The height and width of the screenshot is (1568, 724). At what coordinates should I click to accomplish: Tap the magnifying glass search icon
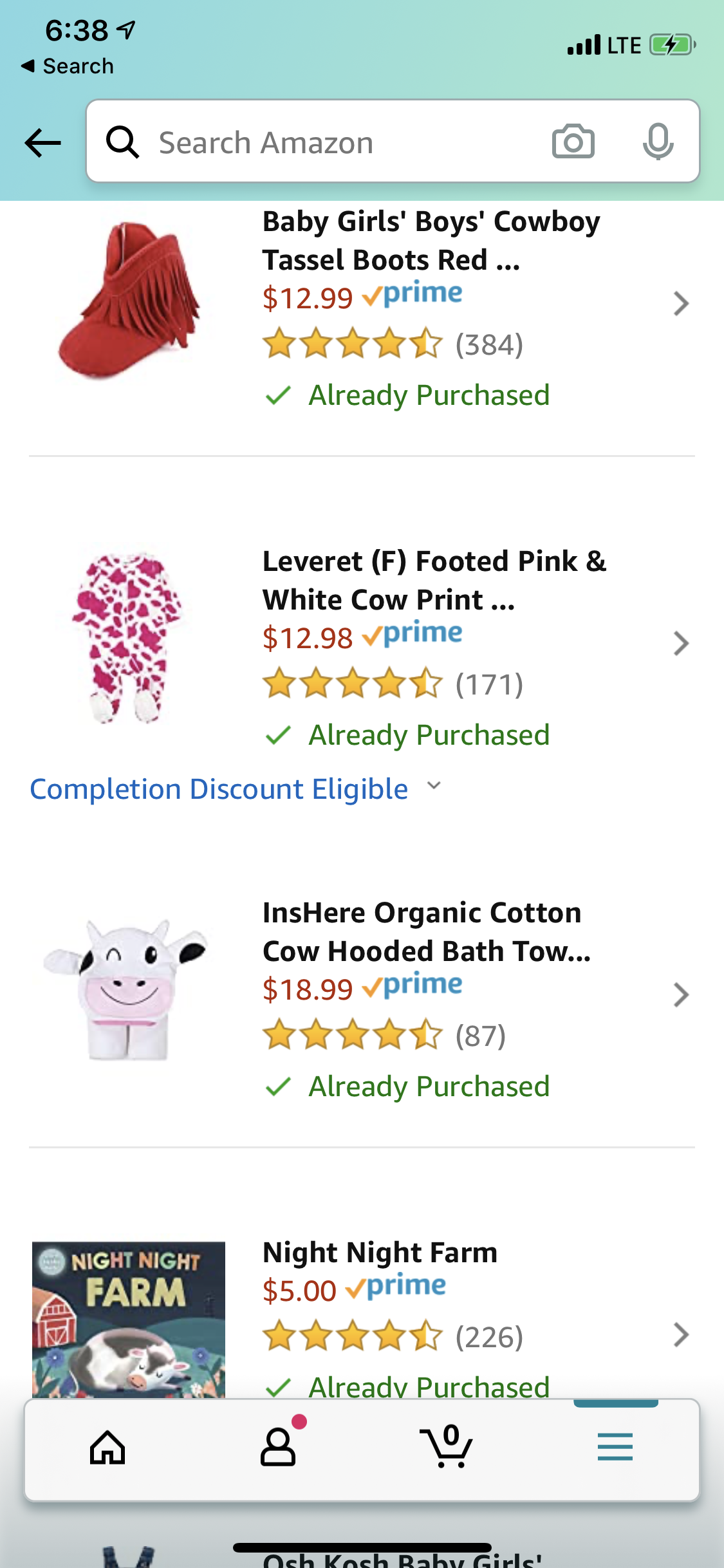coord(122,142)
